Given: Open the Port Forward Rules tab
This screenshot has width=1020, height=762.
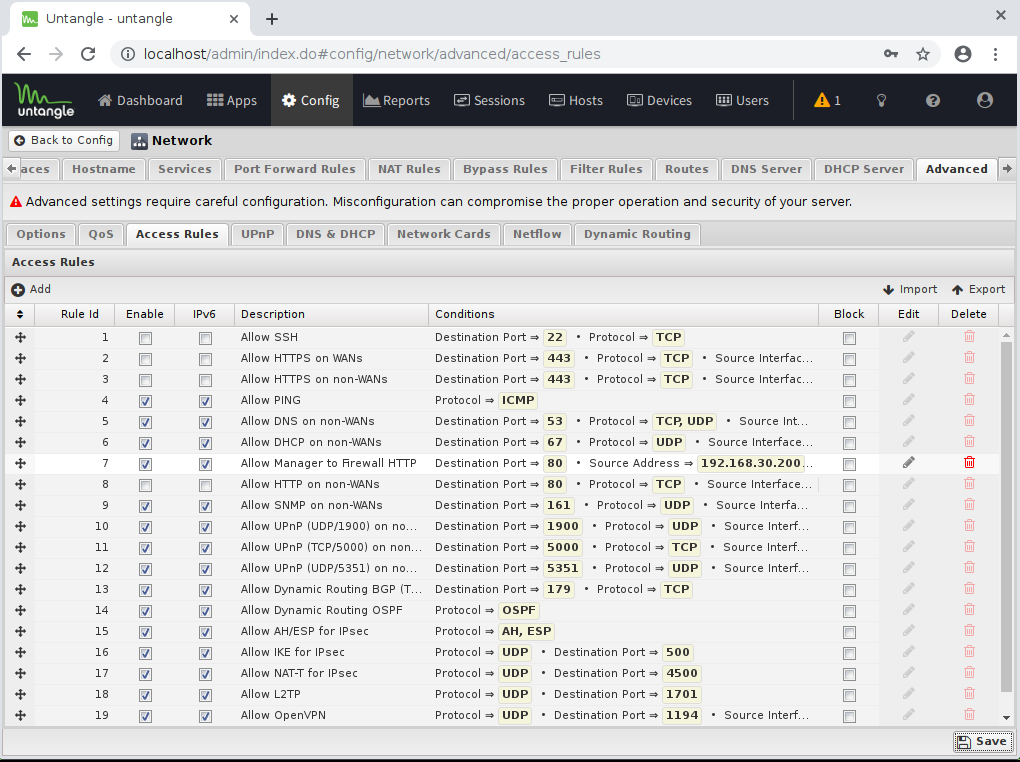Looking at the screenshot, I should coord(295,169).
